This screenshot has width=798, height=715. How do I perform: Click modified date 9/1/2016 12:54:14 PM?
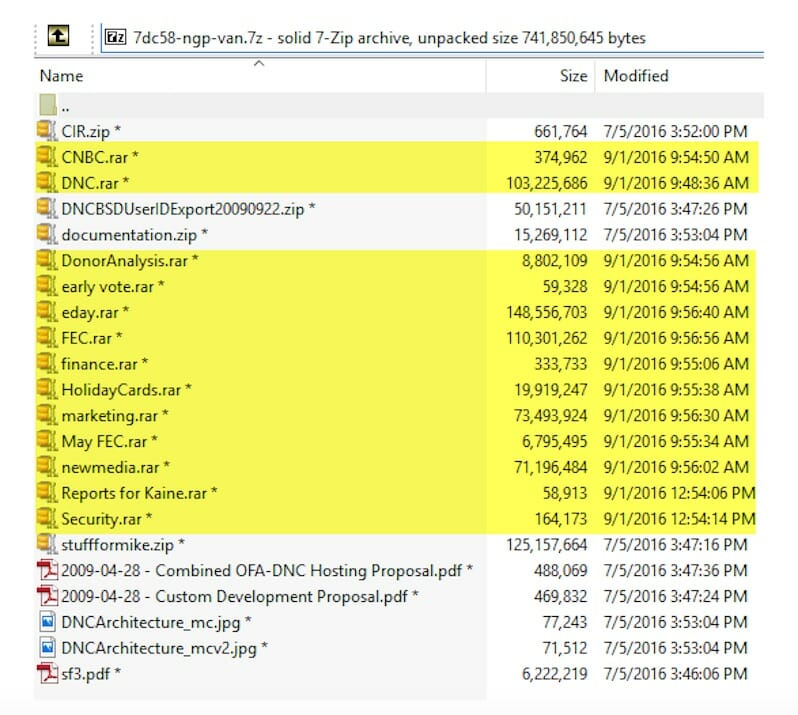[x=679, y=520]
